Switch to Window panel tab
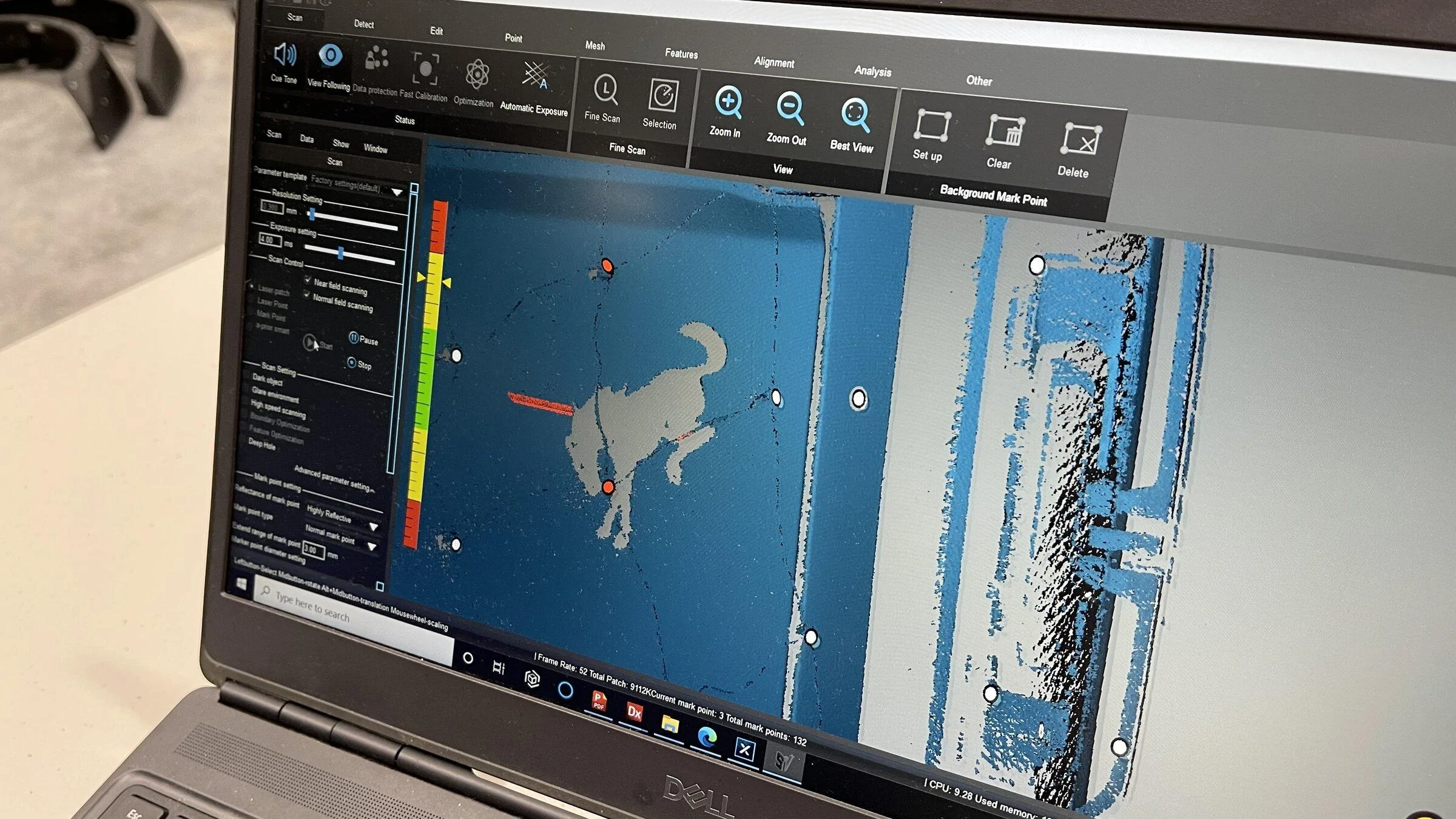The width and height of the screenshot is (1456, 819). 376,149
